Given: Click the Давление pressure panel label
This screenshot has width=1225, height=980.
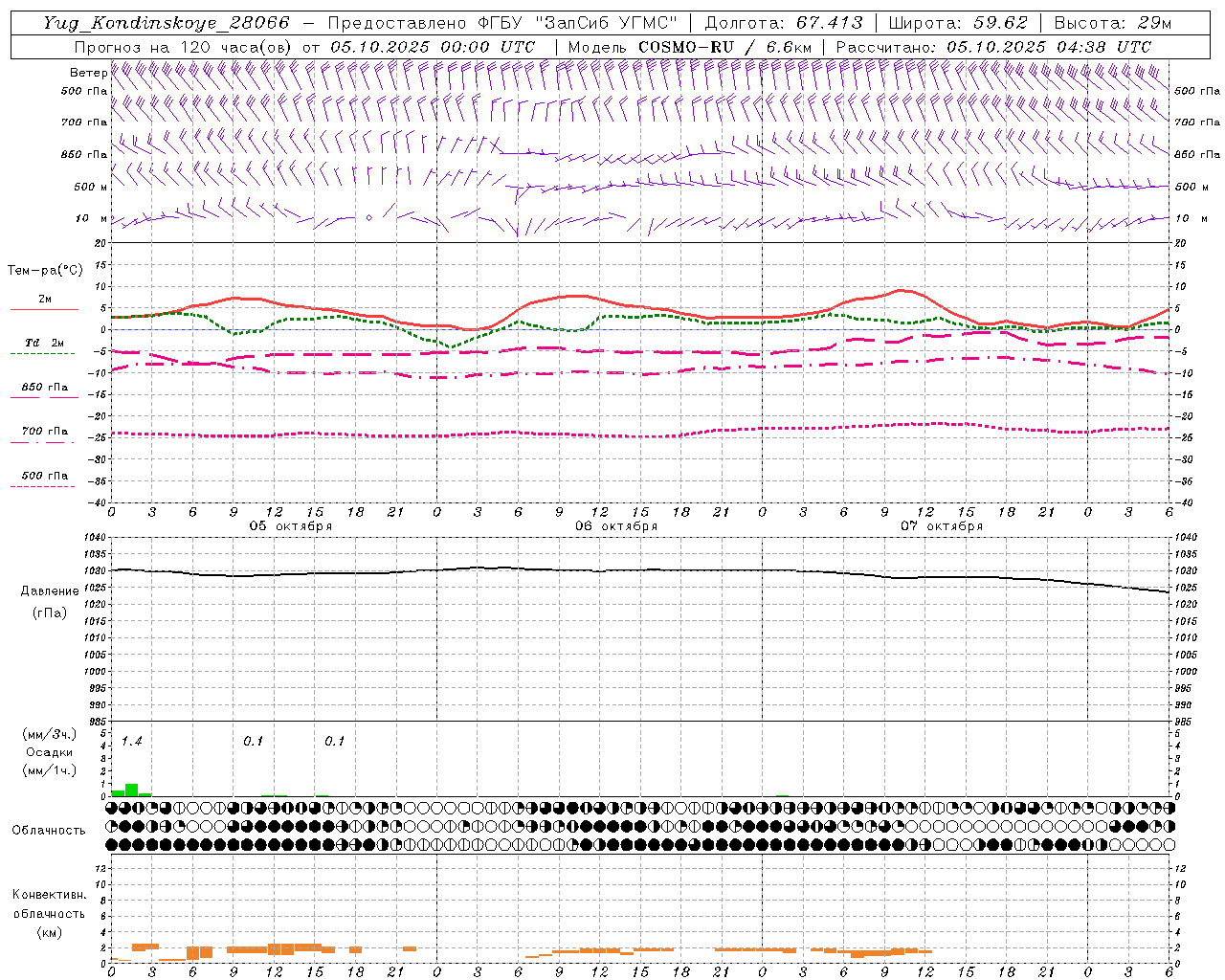Looking at the screenshot, I should 50,591.
